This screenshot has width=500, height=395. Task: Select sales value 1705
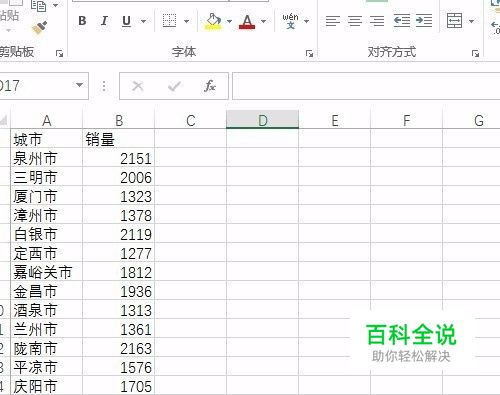point(119,386)
